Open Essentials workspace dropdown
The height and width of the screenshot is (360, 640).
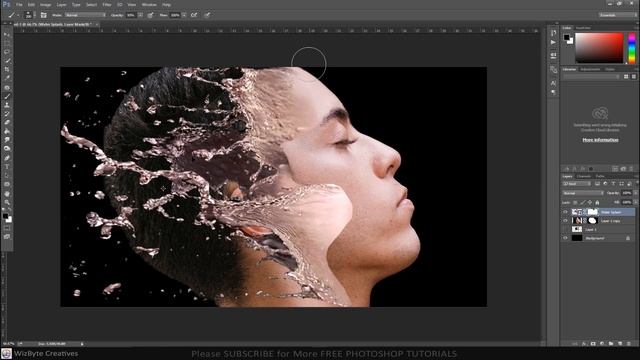618,15
